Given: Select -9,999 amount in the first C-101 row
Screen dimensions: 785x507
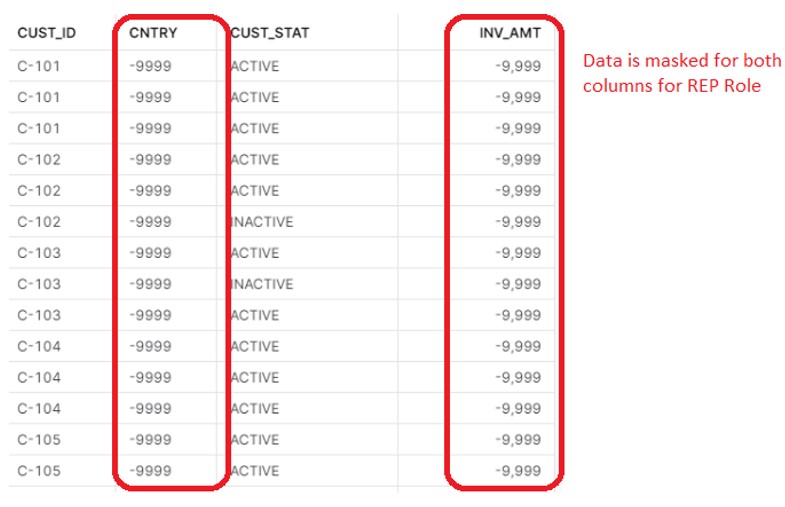Looking at the screenshot, I should click(518, 66).
